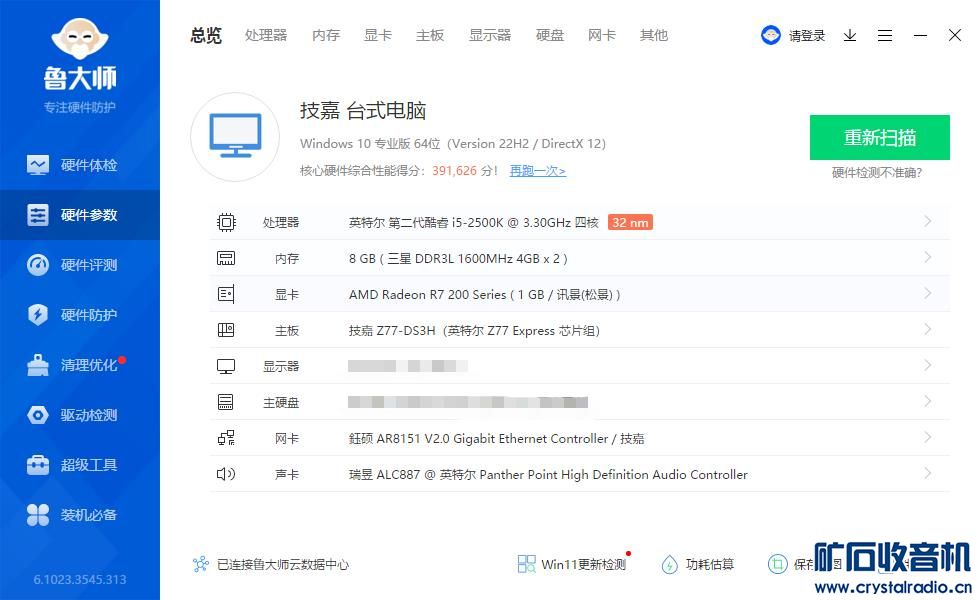Expand the 处理器 row chevron

click(928, 221)
